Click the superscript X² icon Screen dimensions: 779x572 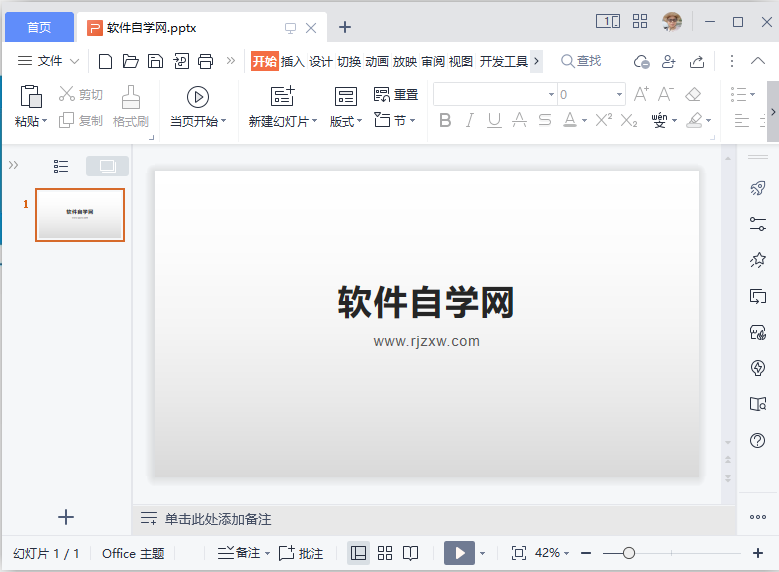[x=604, y=120]
